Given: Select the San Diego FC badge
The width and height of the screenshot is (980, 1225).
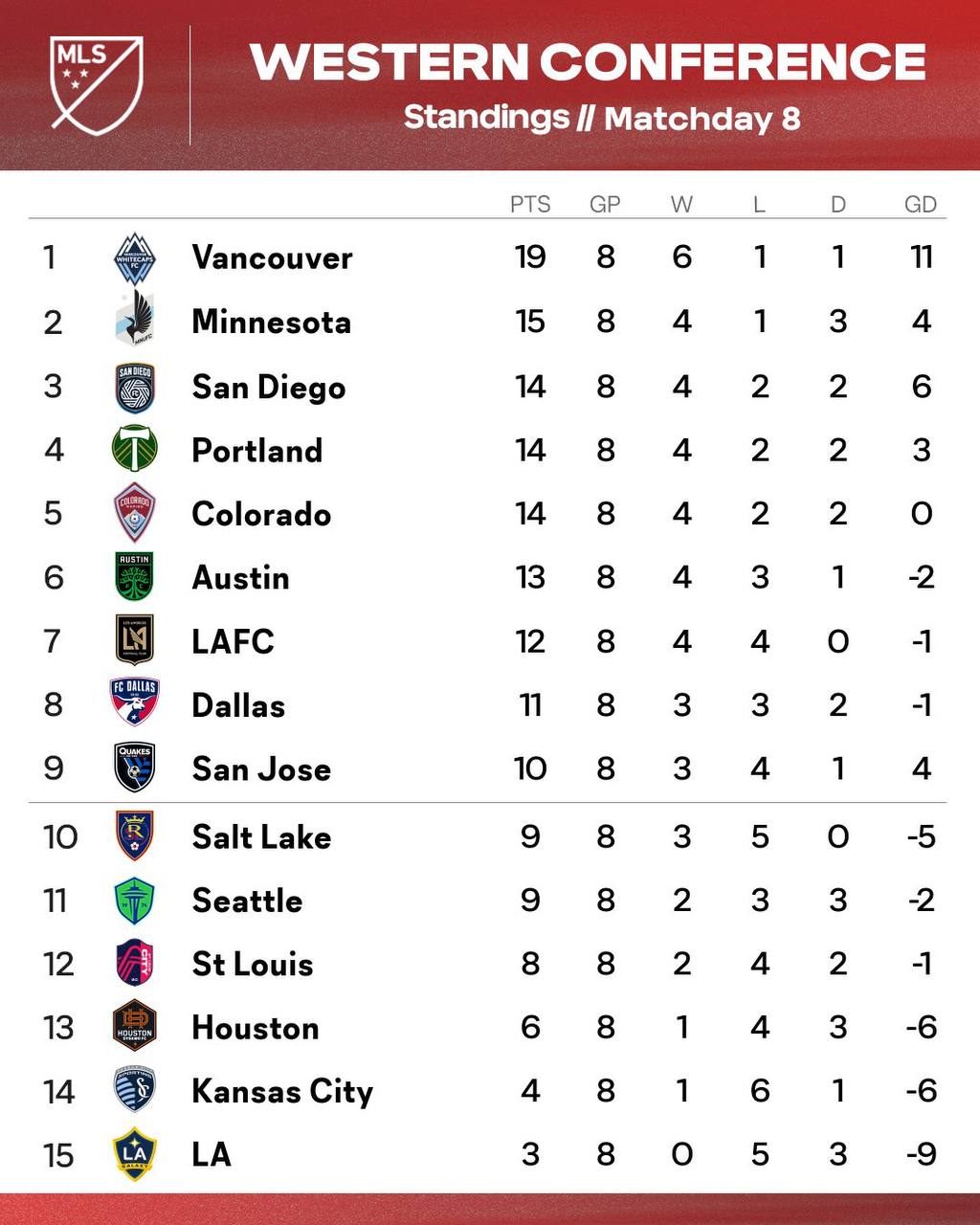Looking at the screenshot, I should (x=134, y=387).
